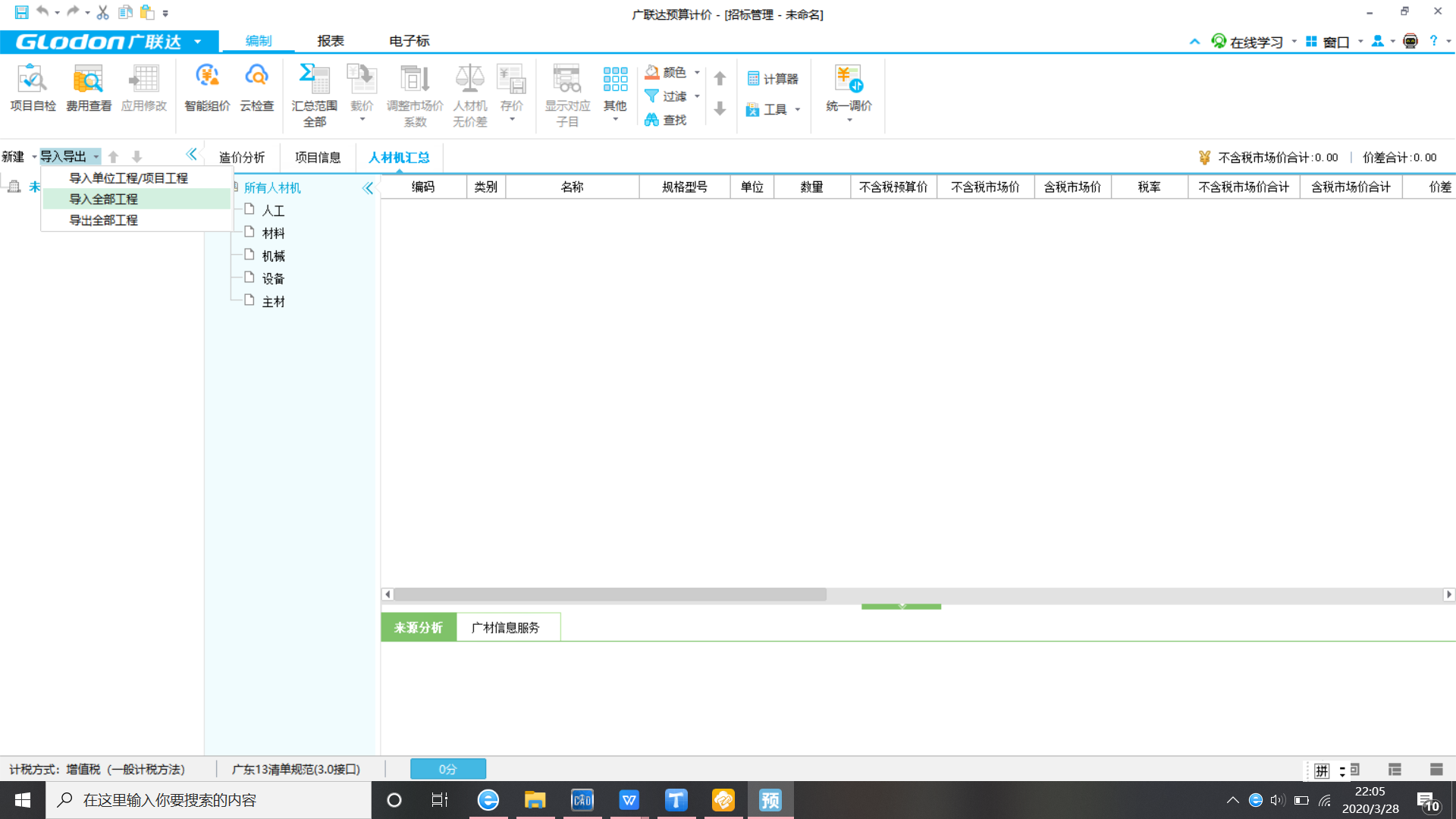Expand the 所有人材机 tree item
The height and width of the screenshot is (819, 1456).
click(x=272, y=187)
